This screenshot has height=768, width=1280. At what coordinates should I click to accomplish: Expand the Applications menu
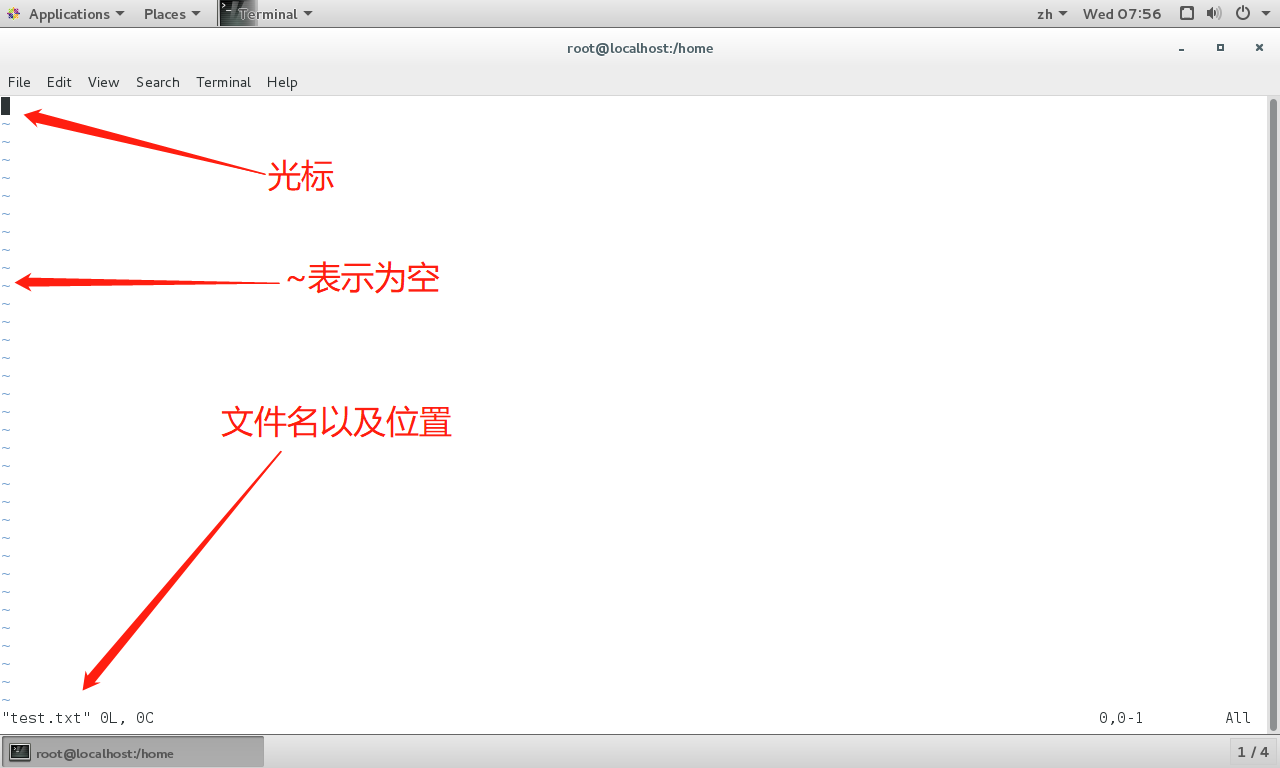pos(68,14)
